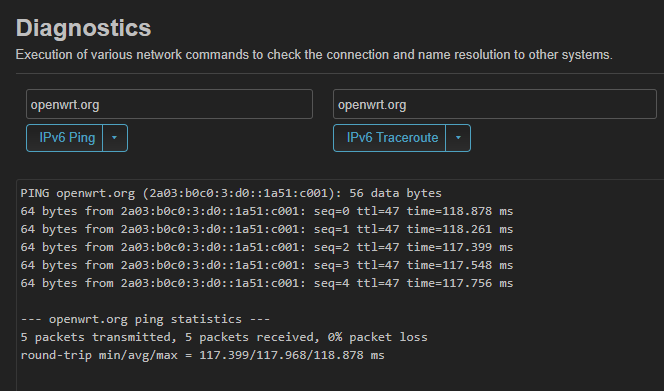Screen dimensions: 664x391
Task: Click the '--- openwrt.org ping statistics ---' line
Action: [x=145, y=319]
